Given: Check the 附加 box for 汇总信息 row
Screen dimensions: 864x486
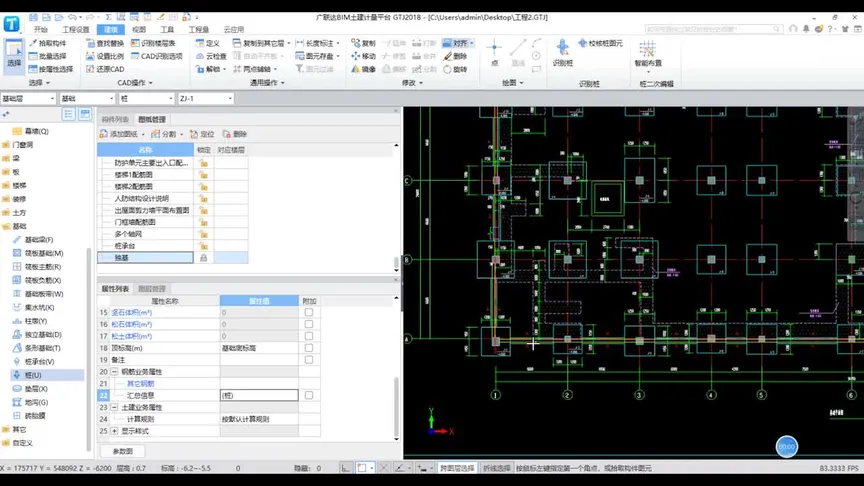Looking at the screenshot, I should click(309, 395).
